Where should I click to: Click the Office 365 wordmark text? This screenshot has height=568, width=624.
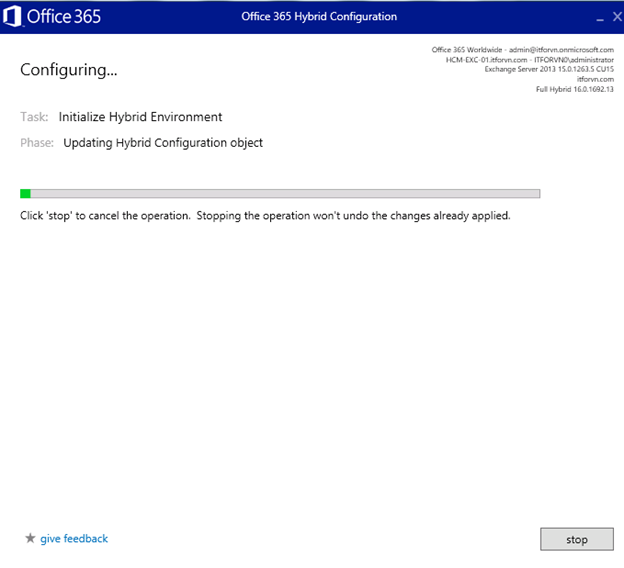click(x=63, y=17)
